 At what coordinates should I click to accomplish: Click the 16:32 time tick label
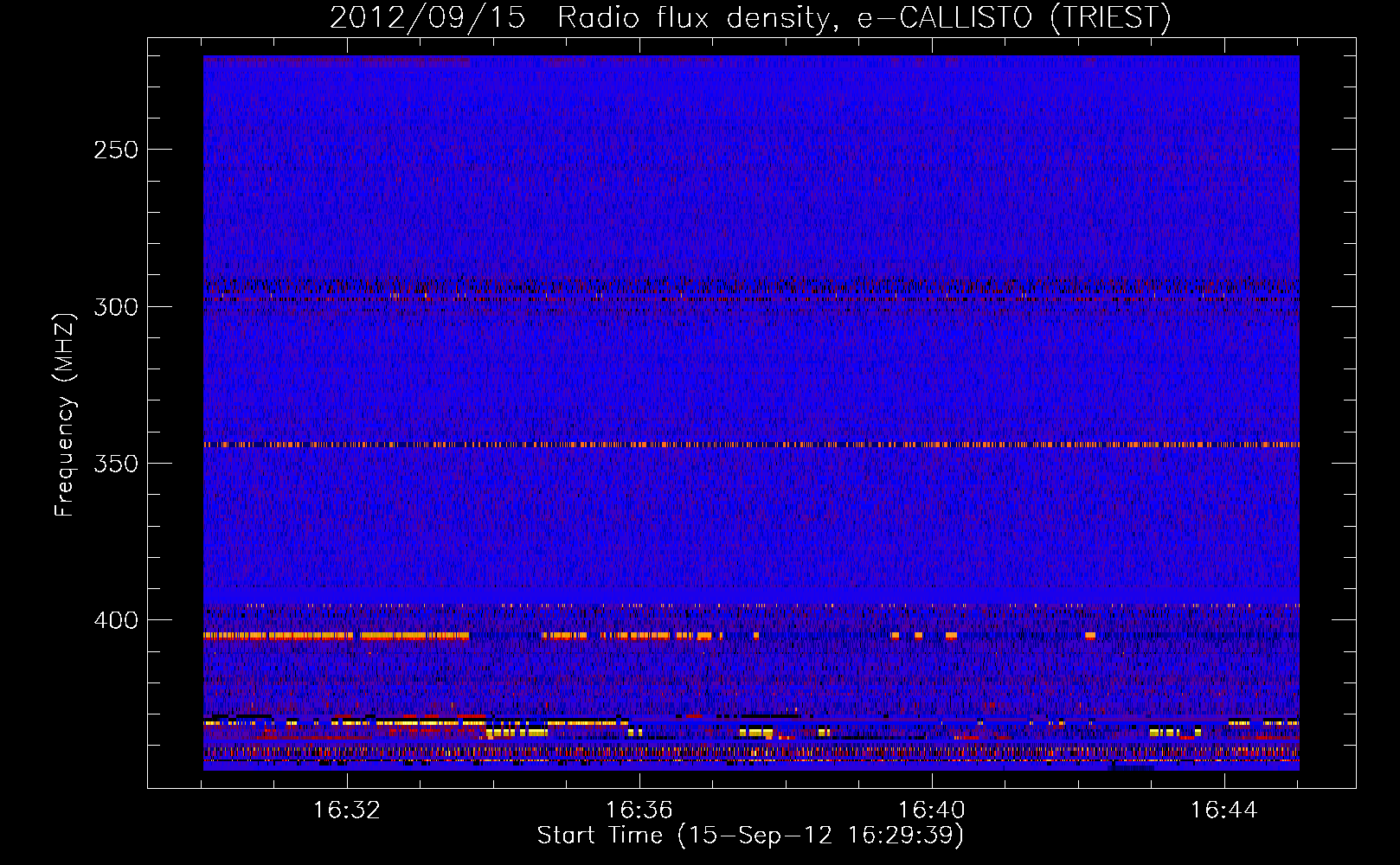347,810
